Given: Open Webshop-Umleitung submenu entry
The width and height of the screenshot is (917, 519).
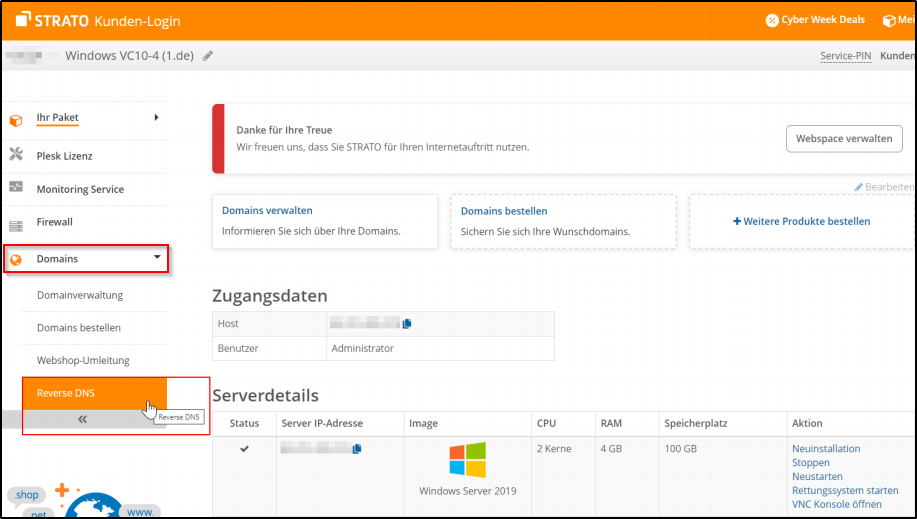Looking at the screenshot, I should click(x=83, y=360).
